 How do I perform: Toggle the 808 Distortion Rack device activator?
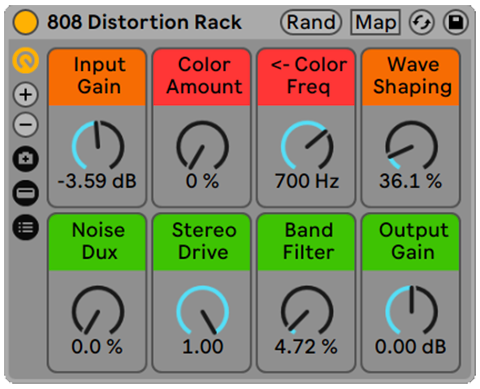click(25, 22)
